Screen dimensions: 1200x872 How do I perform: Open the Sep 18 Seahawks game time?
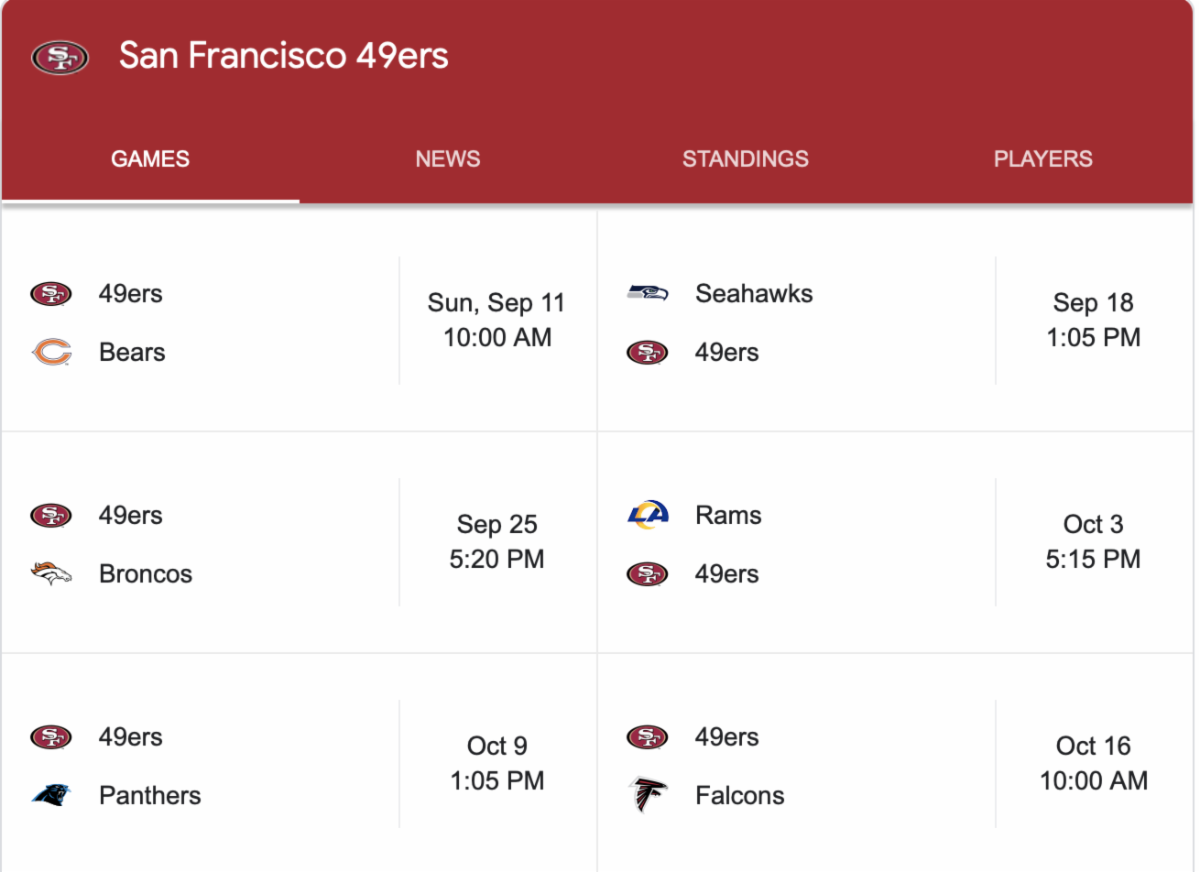coord(1093,320)
